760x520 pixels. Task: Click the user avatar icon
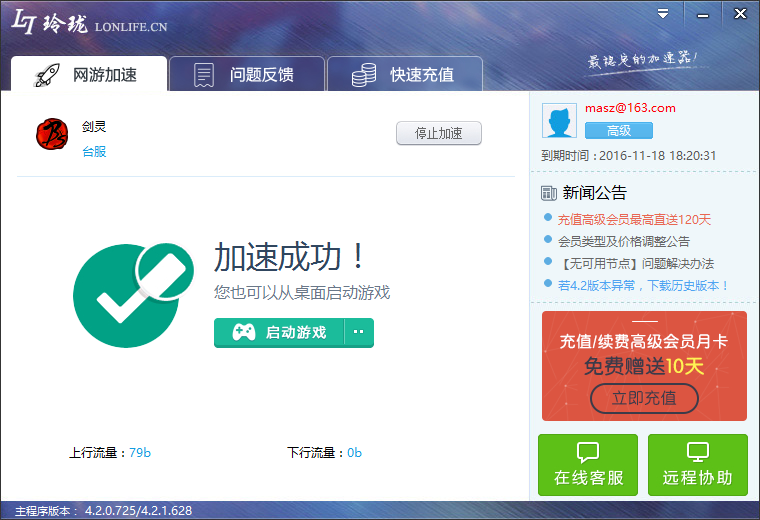tap(559, 121)
